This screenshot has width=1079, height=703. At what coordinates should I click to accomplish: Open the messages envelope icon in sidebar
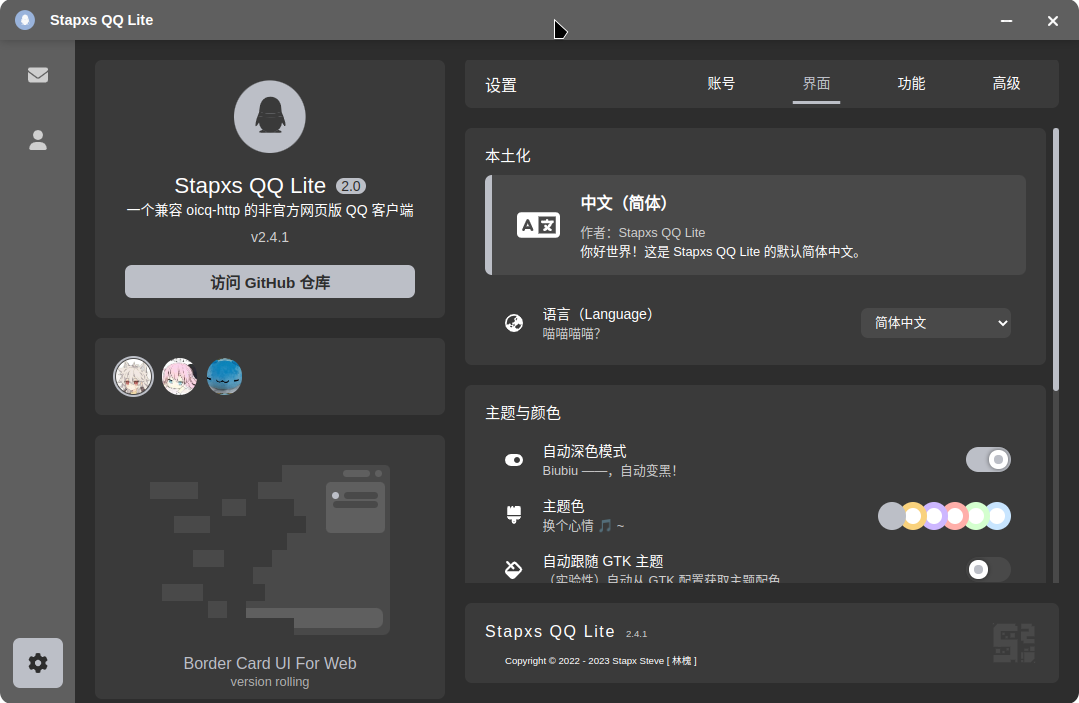(x=38, y=75)
